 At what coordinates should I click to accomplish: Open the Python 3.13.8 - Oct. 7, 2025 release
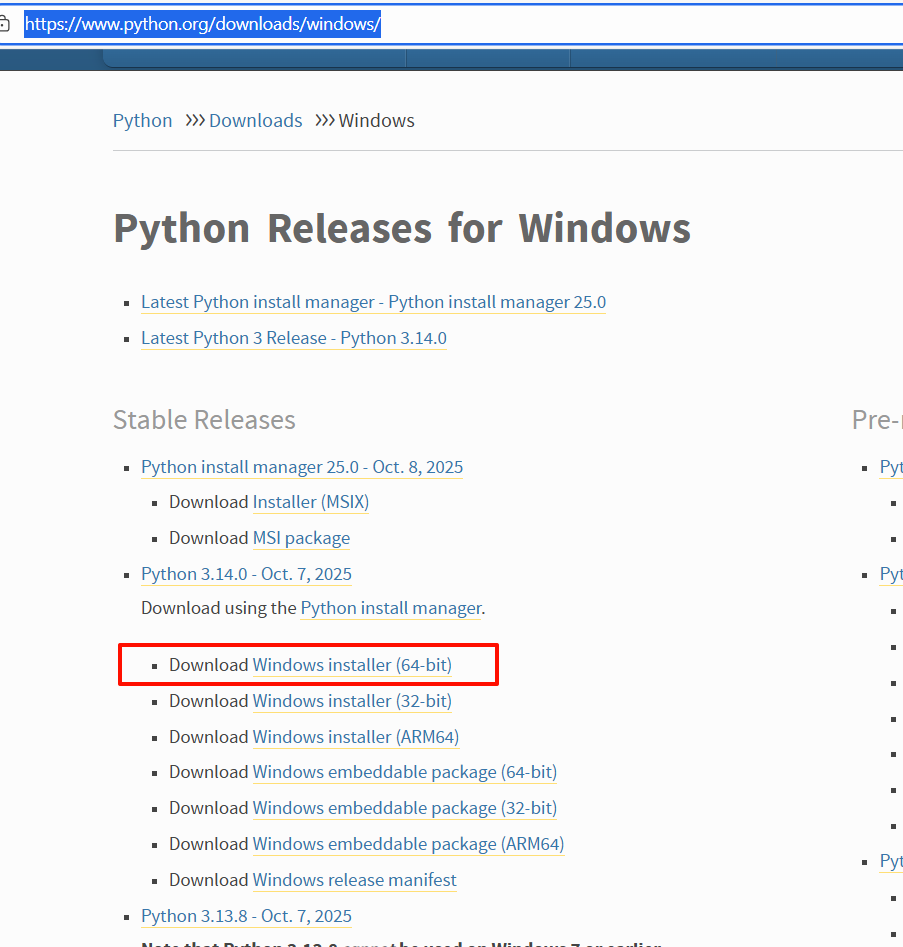click(x=246, y=916)
